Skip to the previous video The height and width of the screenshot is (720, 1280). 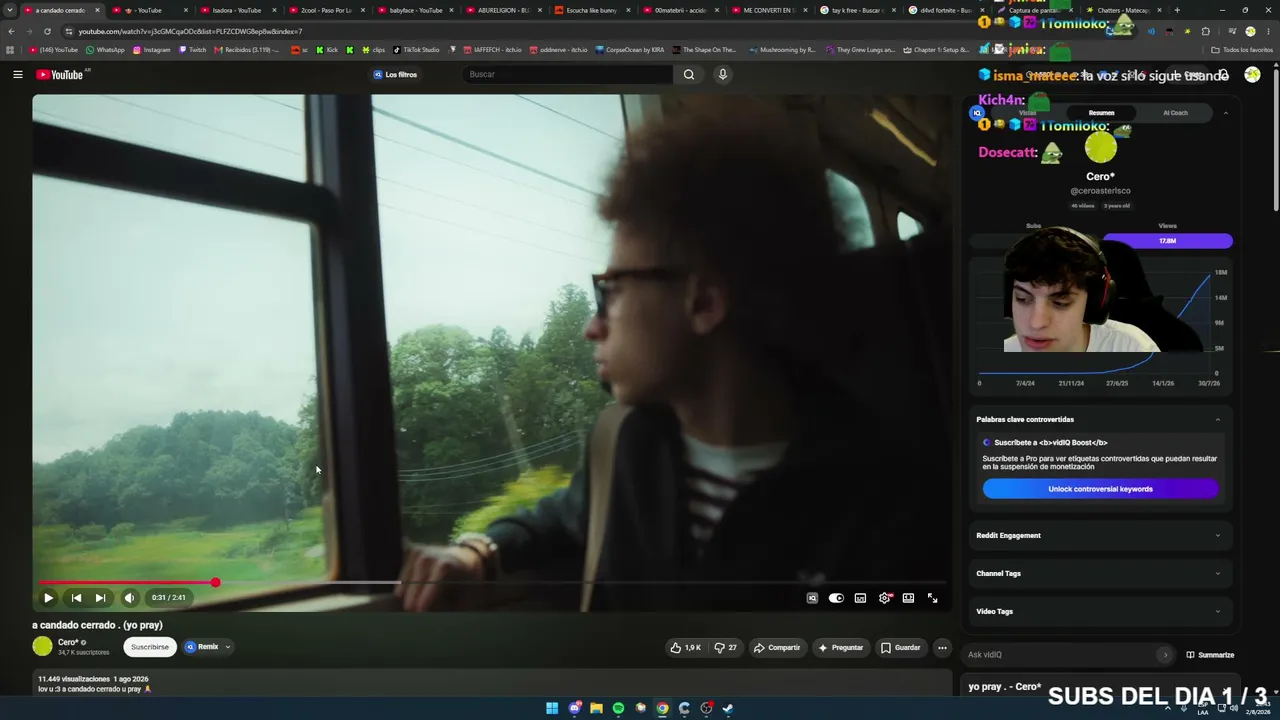tap(76, 598)
